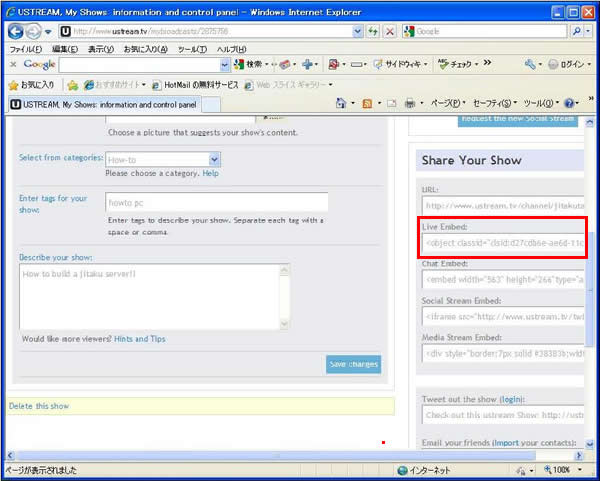This screenshot has height=481, width=600.
Task: Click the サイドウィキ toolbar button
Action: [400, 64]
